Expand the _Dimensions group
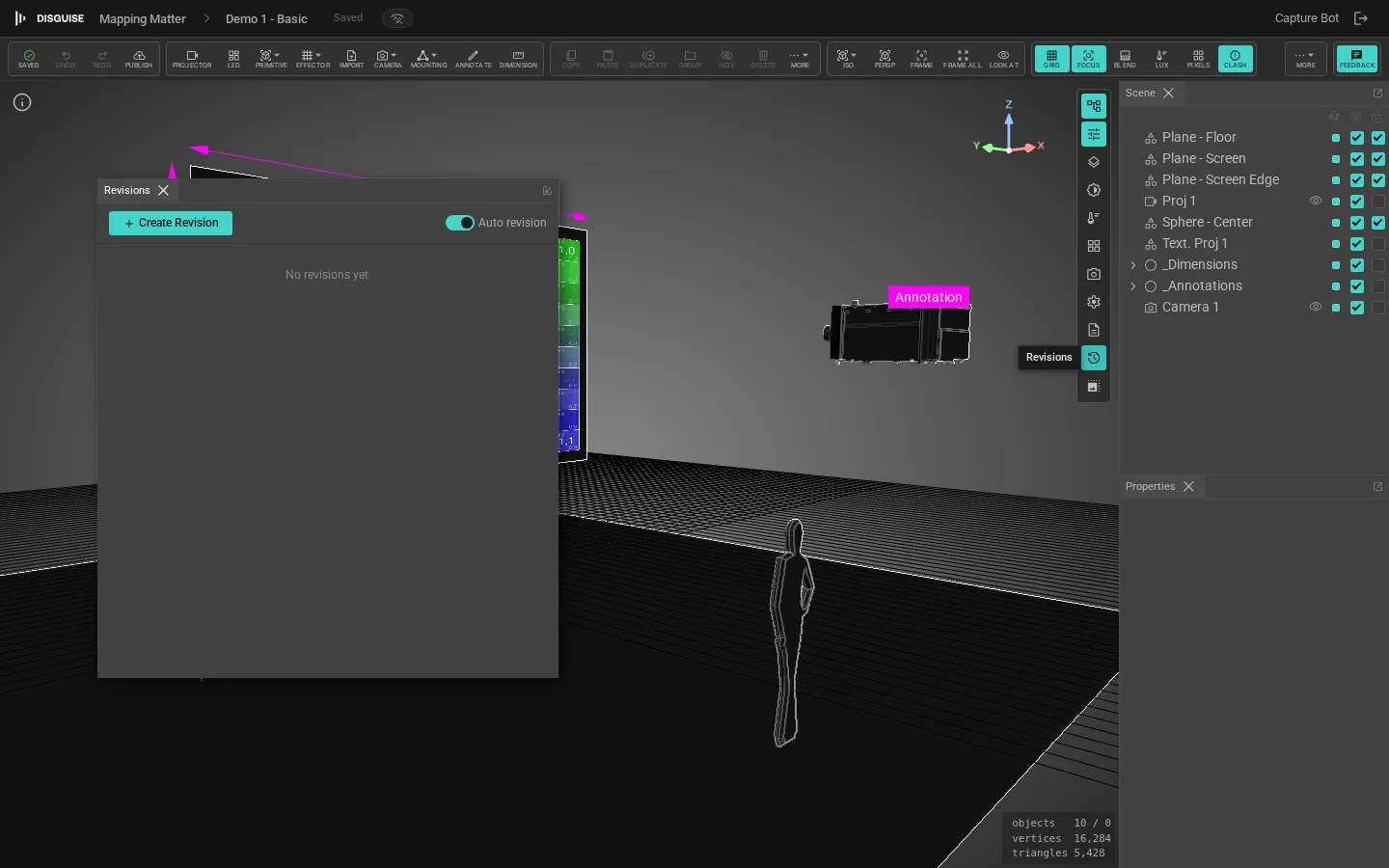This screenshot has width=1389, height=868. click(1133, 265)
